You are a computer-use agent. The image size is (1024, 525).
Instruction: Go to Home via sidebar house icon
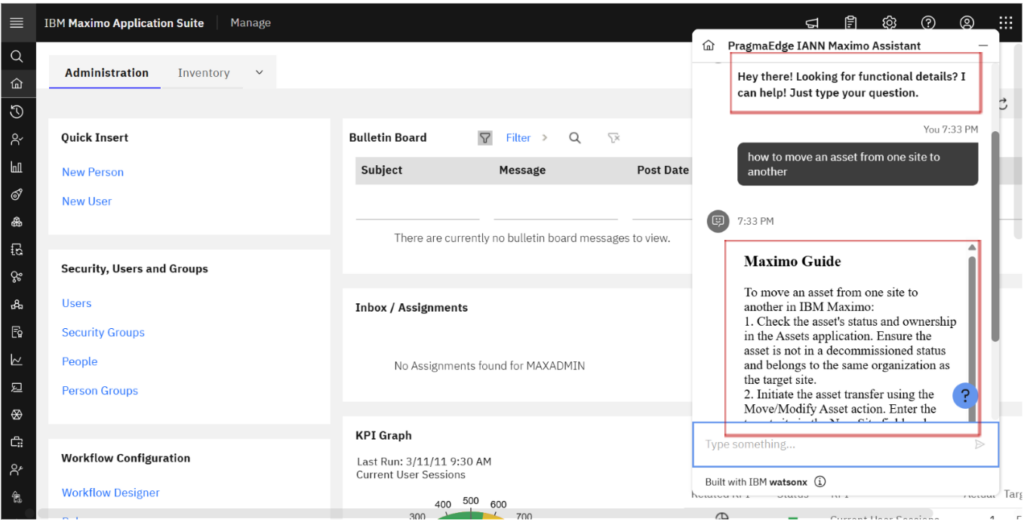point(17,84)
